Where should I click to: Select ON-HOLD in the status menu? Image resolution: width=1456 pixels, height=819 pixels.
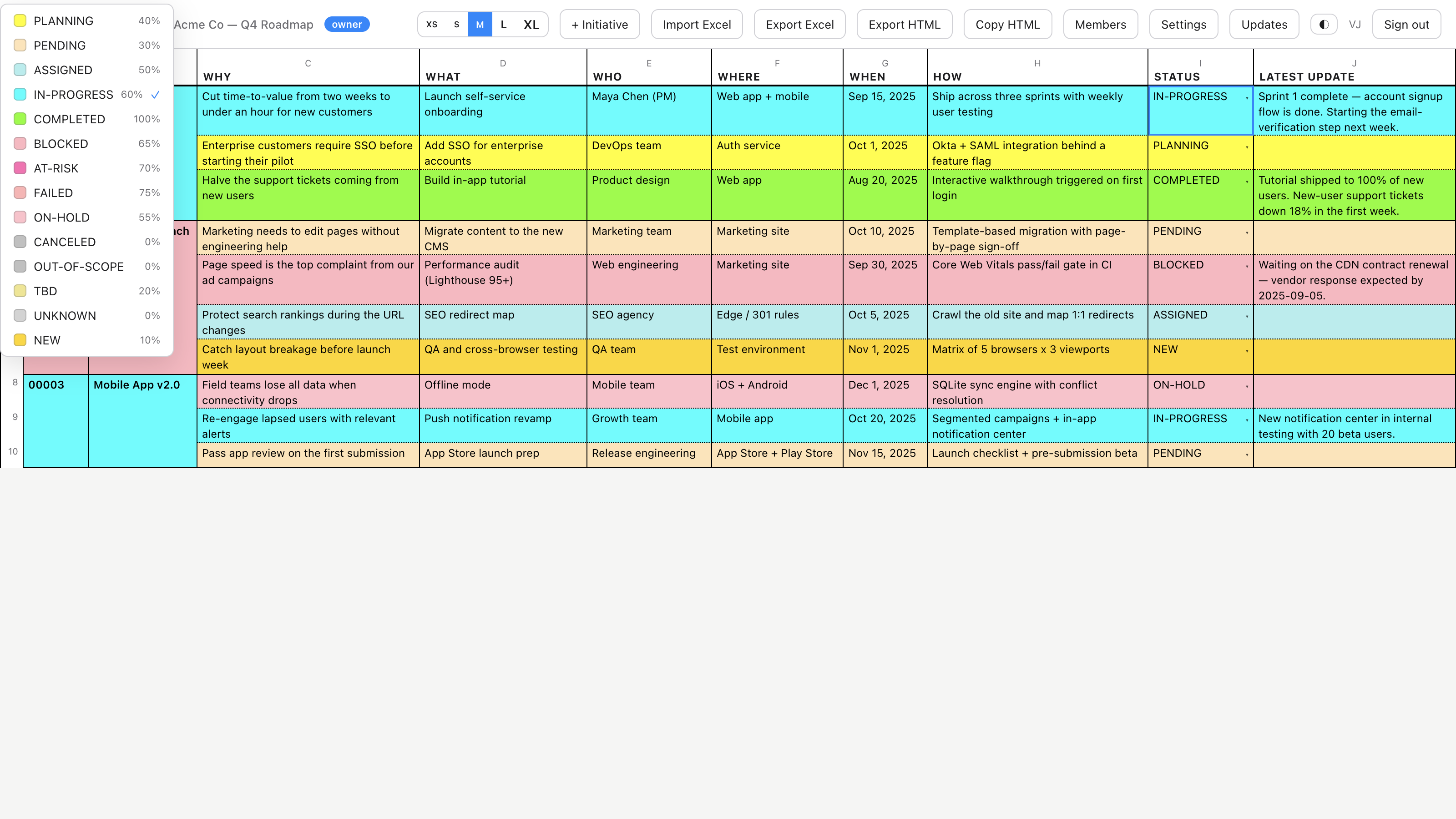click(x=86, y=217)
